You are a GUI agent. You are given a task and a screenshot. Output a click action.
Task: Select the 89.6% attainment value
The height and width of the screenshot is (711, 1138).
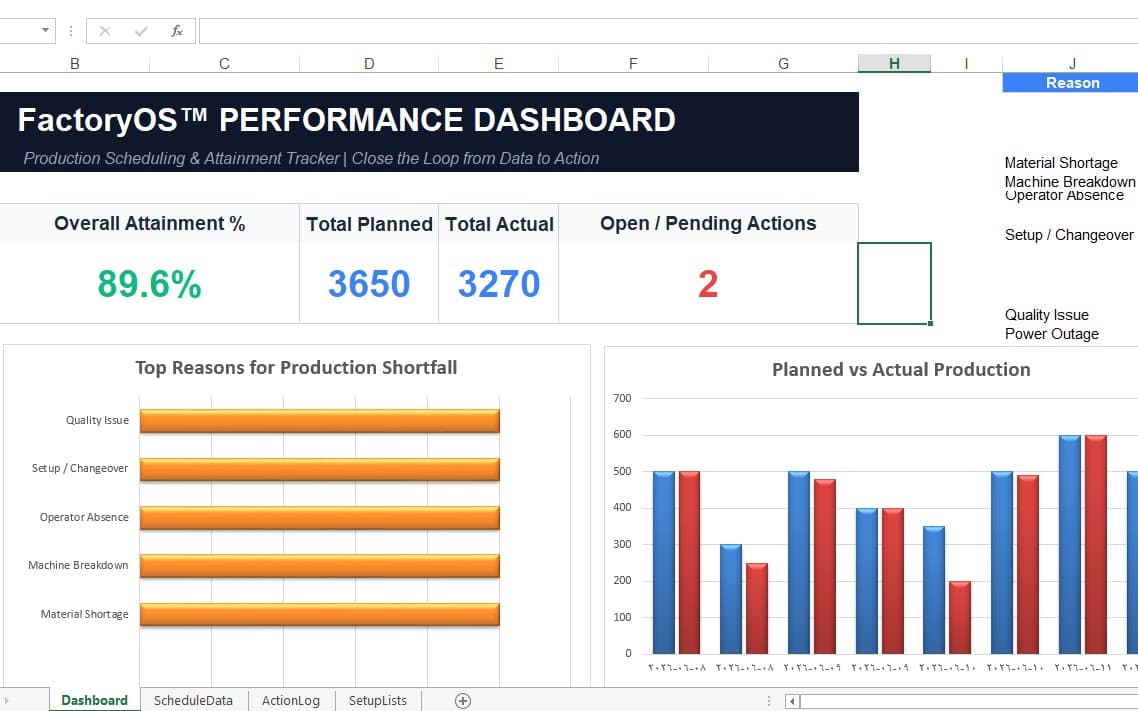[x=150, y=284]
